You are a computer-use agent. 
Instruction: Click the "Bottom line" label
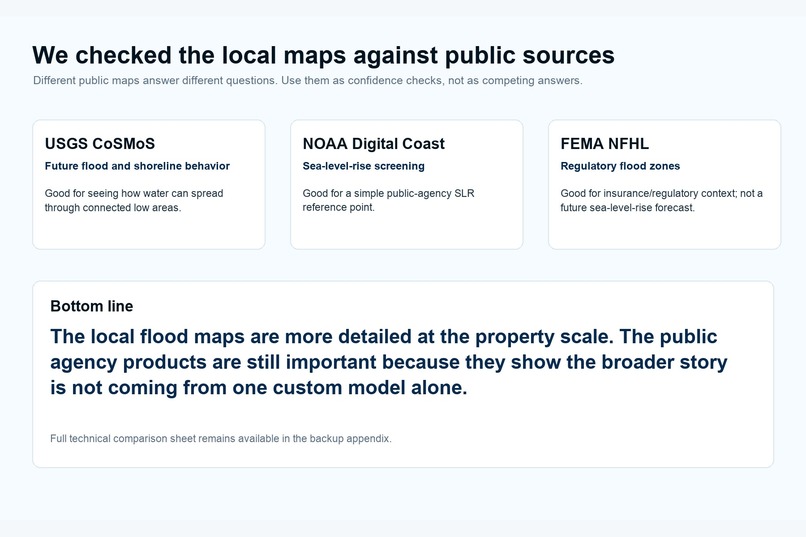(x=91, y=306)
